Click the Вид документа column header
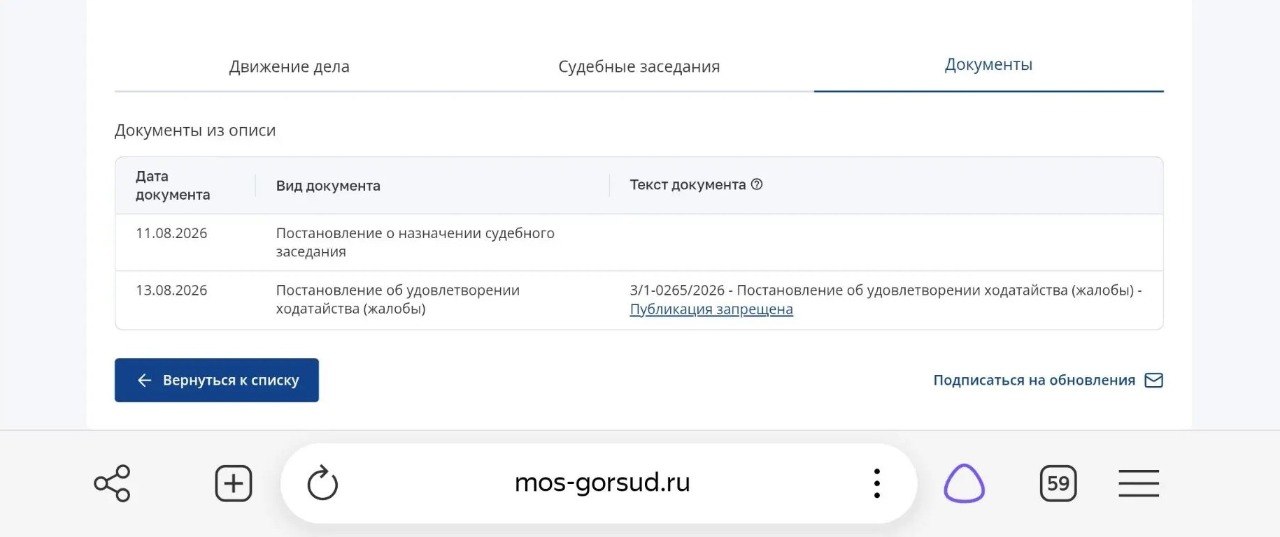This screenshot has width=1280, height=537. [x=328, y=186]
